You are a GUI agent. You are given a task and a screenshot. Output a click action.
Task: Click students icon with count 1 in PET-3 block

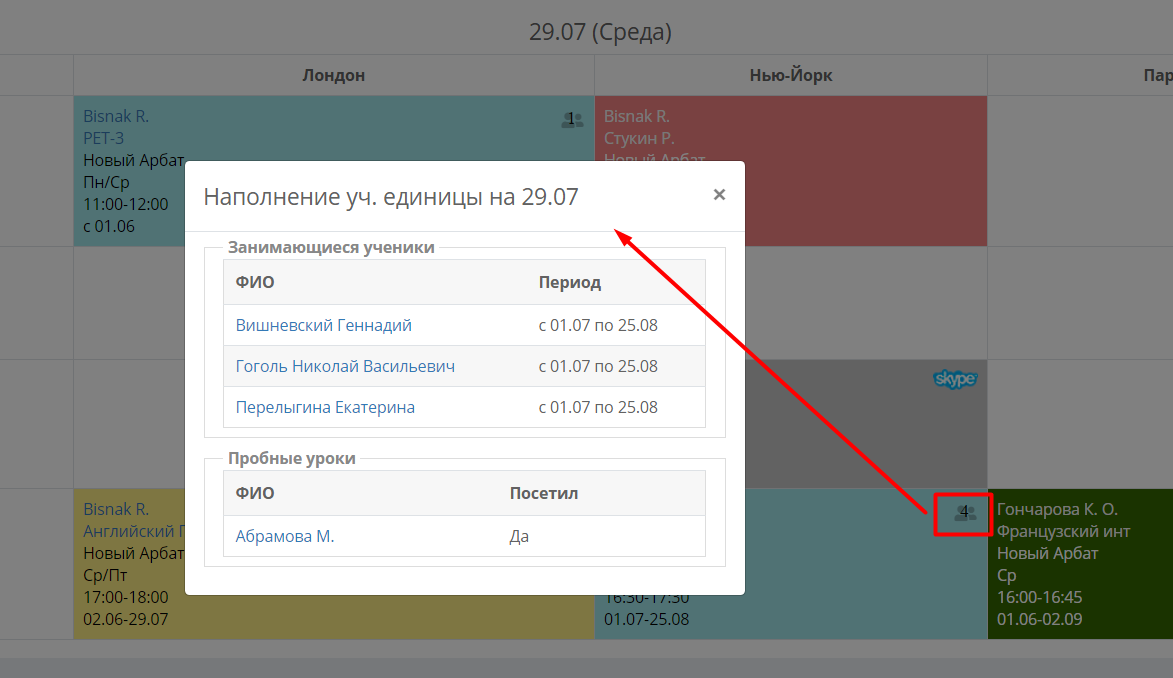click(572, 119)
